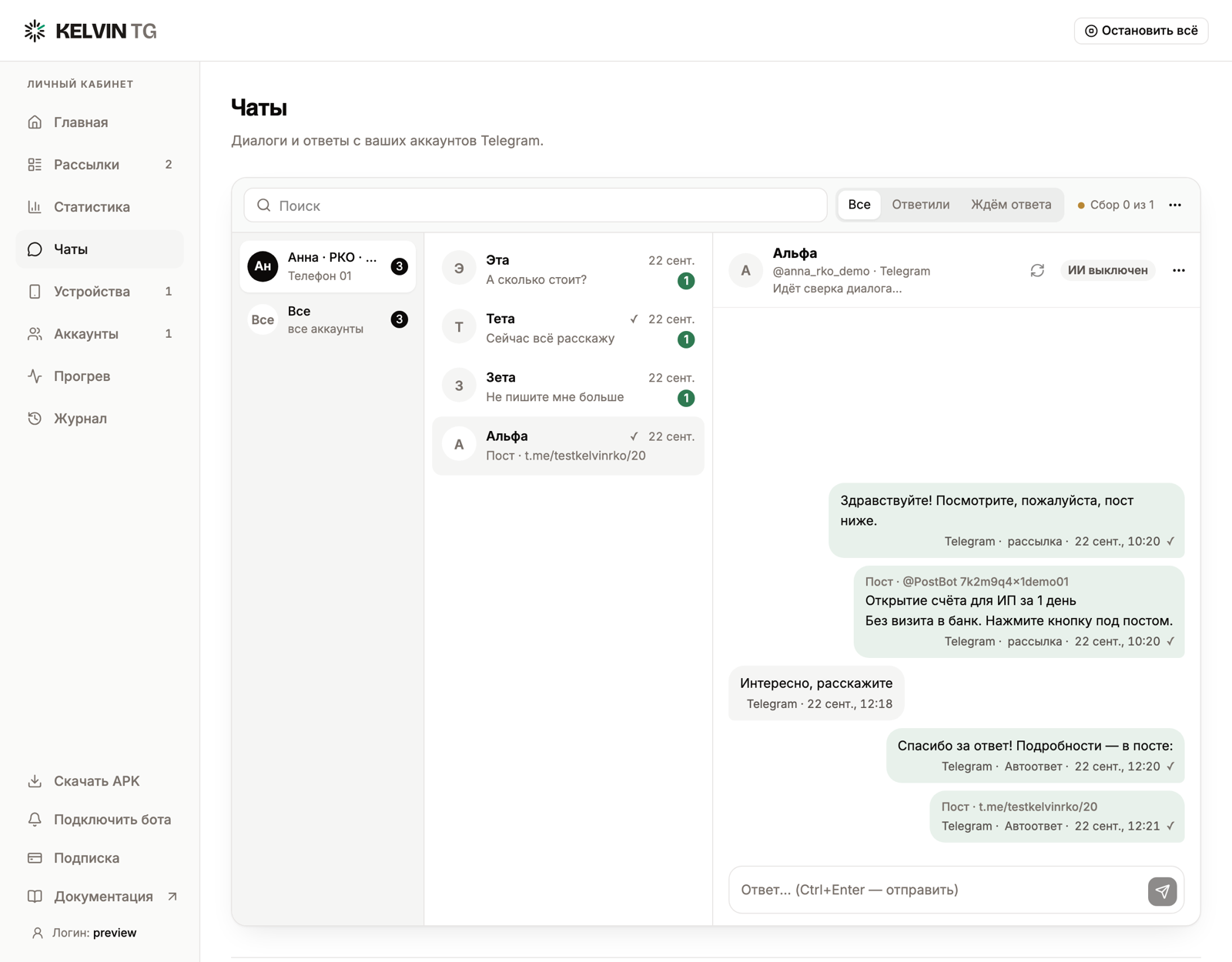The height and width of the screenshot is (962, 1232).
Task: Switch to the Ждём ответа tab
Action: tap(1011, 205)
